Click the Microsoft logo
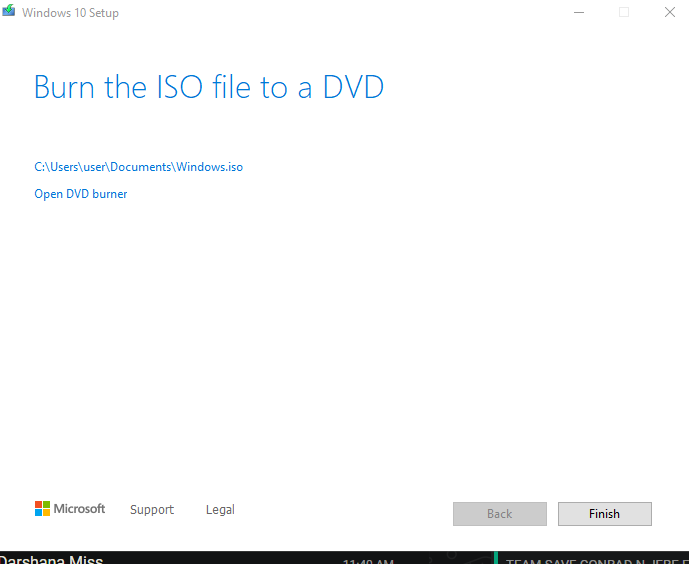Screen dimensions: 689x564 pyautogui.click(x=70, y=509)
